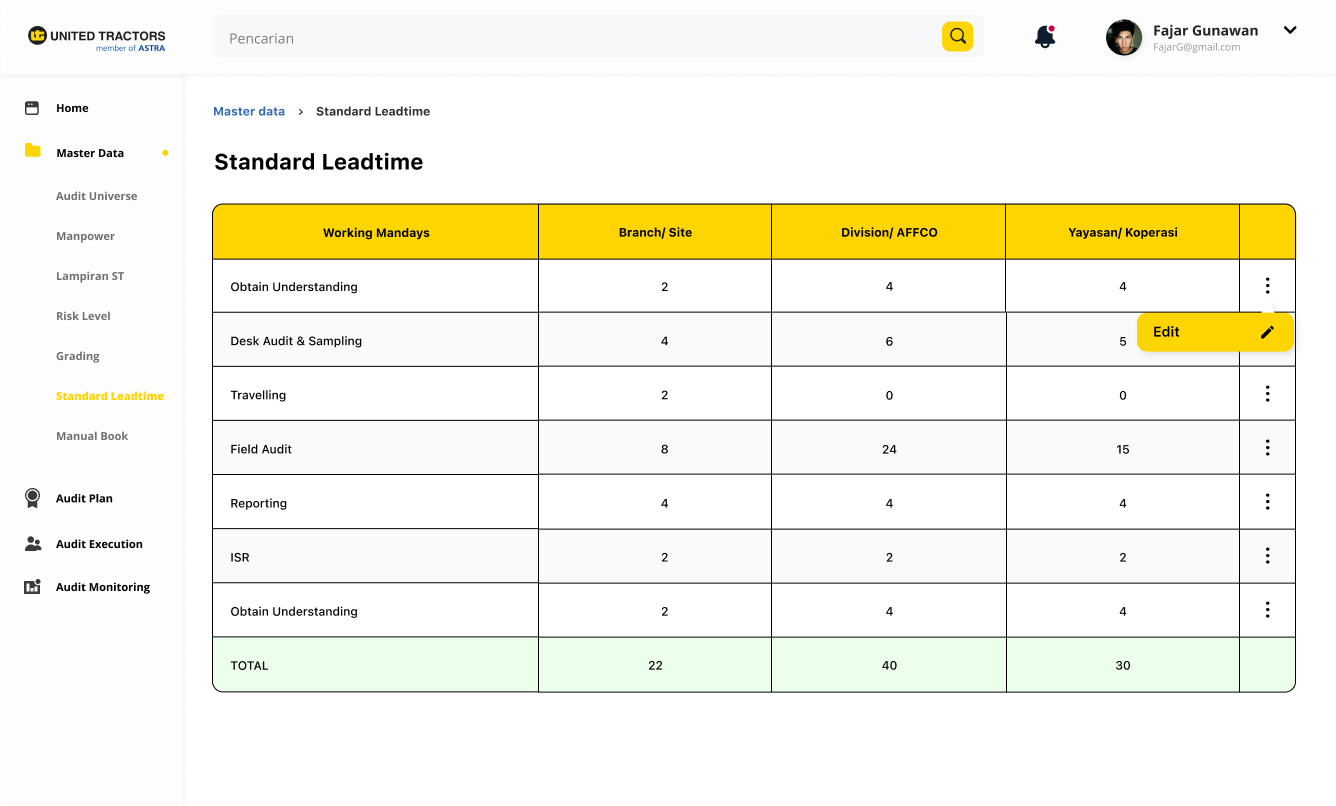Click the Audit Monitoring chart icon
The image size is (1336, 806).
click(32, 587)
